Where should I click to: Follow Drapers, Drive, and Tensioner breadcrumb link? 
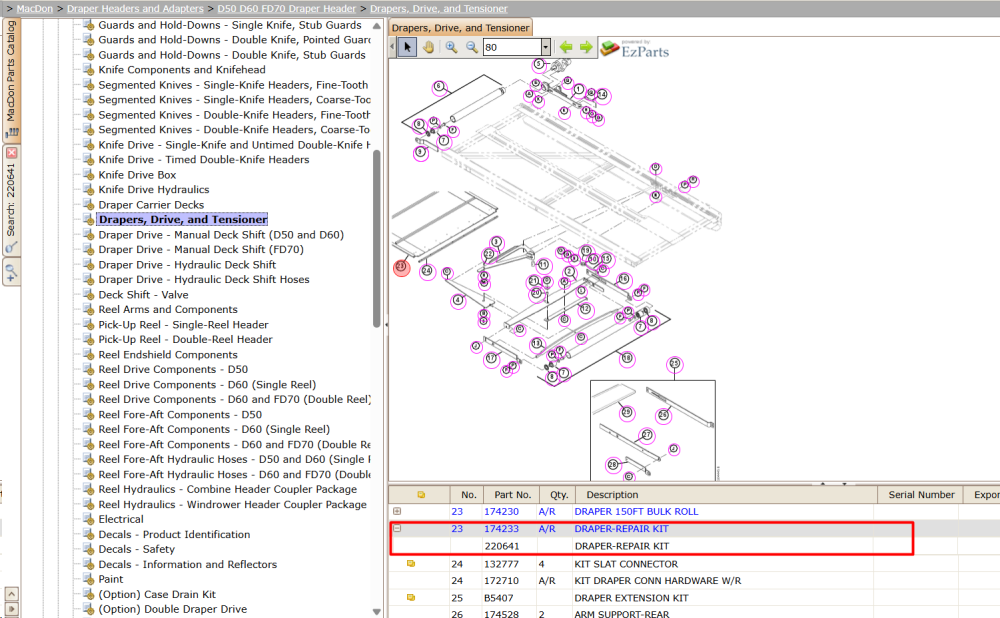[439, 8]
